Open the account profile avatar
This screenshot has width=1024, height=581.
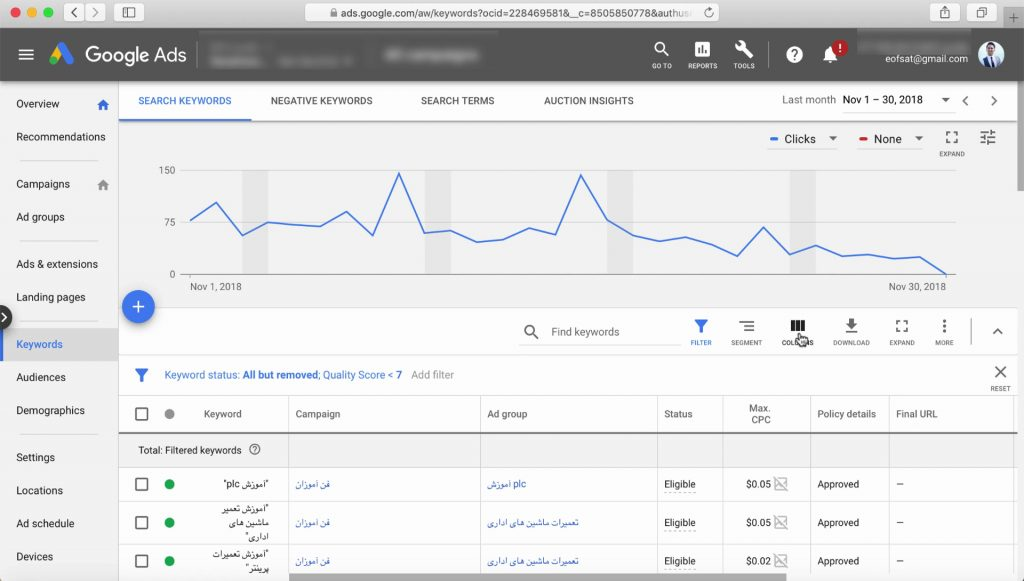pos(990,55)
